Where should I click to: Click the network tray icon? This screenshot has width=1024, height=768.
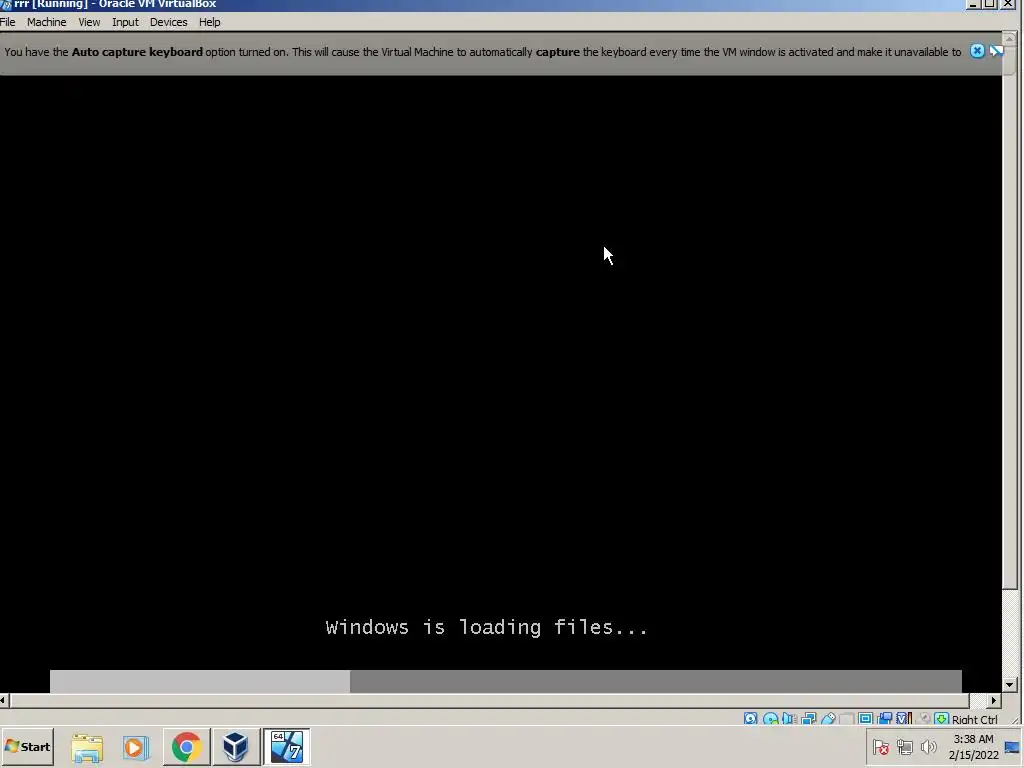[904, 746]
